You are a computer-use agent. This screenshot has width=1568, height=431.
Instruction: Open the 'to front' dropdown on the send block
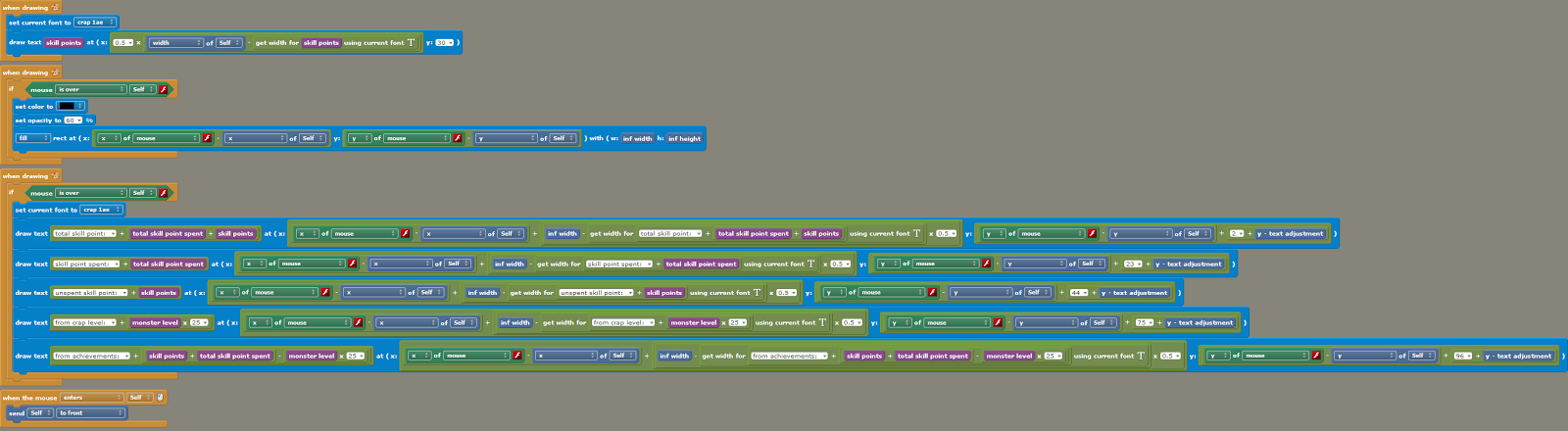coord(91,413)
